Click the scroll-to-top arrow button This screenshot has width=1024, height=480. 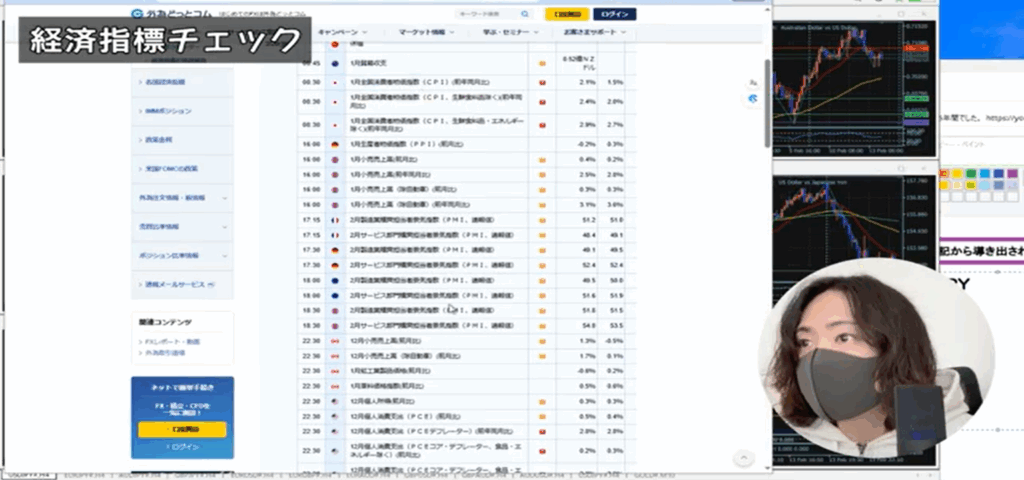742,457
